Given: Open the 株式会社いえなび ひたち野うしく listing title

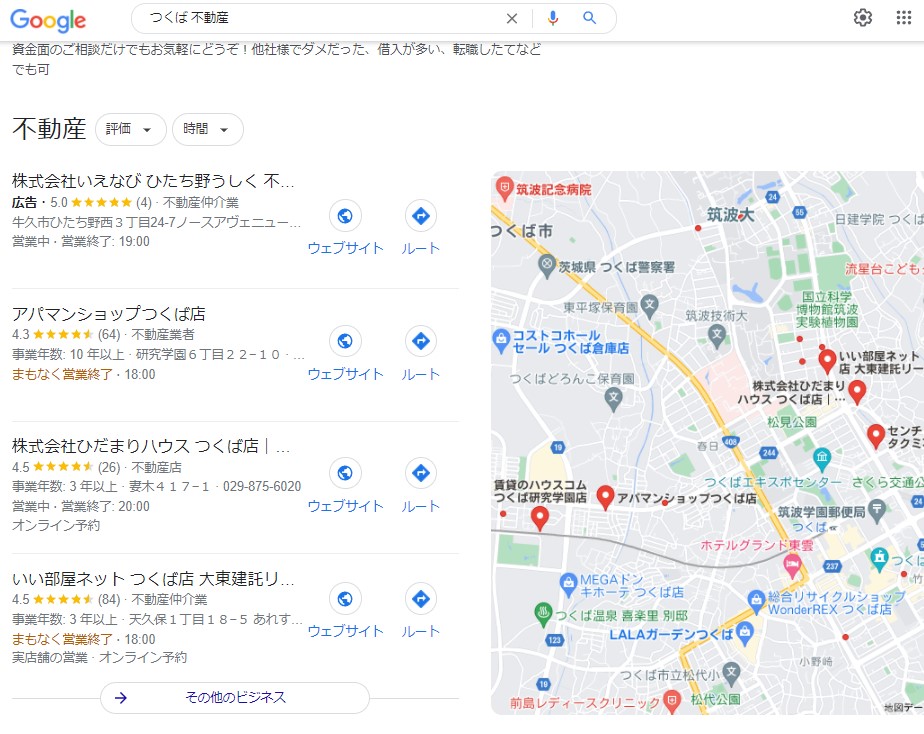Looking at the screenshot, I should (x=153, y=181).
